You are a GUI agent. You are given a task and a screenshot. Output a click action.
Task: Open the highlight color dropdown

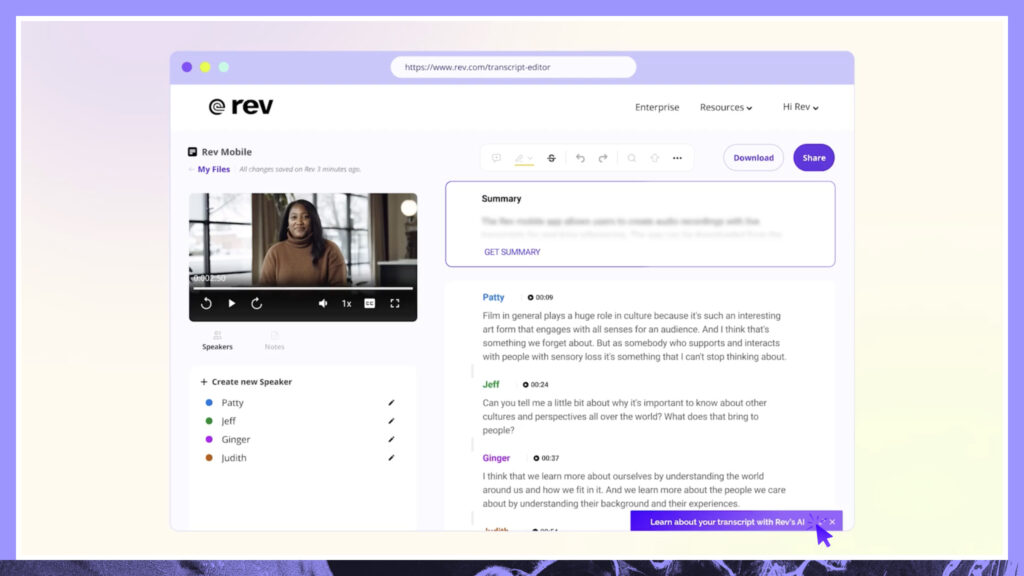click(531, 158)
